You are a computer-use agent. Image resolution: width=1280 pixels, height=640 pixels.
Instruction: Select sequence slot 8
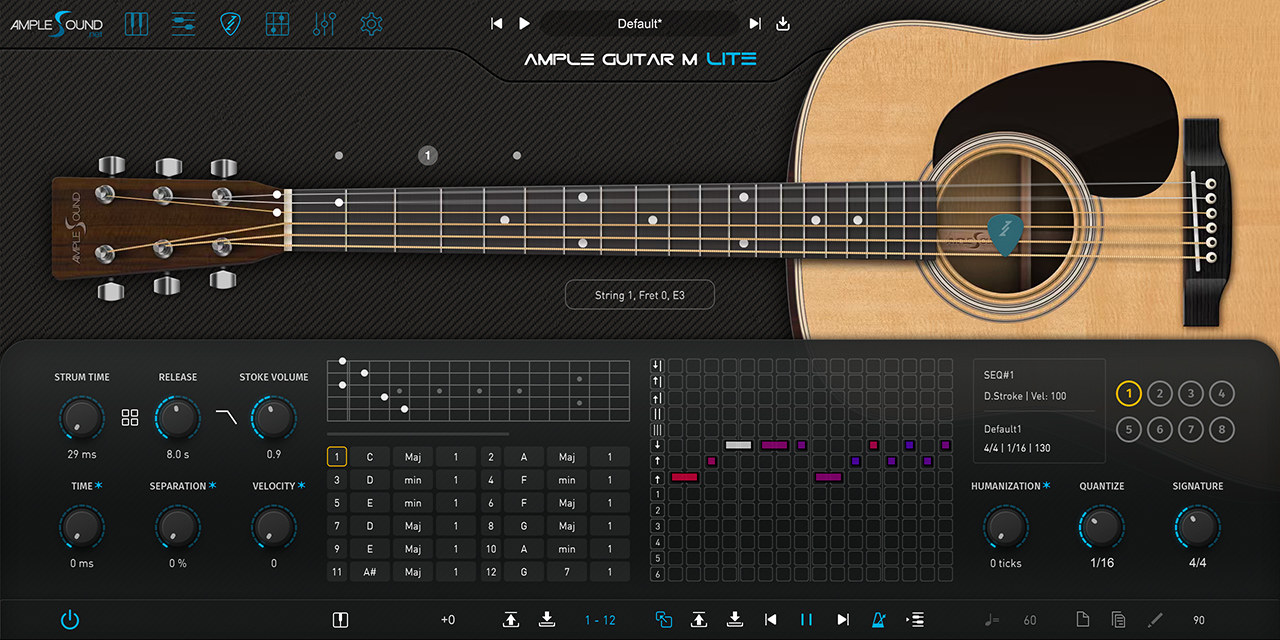coord(1221,430)
